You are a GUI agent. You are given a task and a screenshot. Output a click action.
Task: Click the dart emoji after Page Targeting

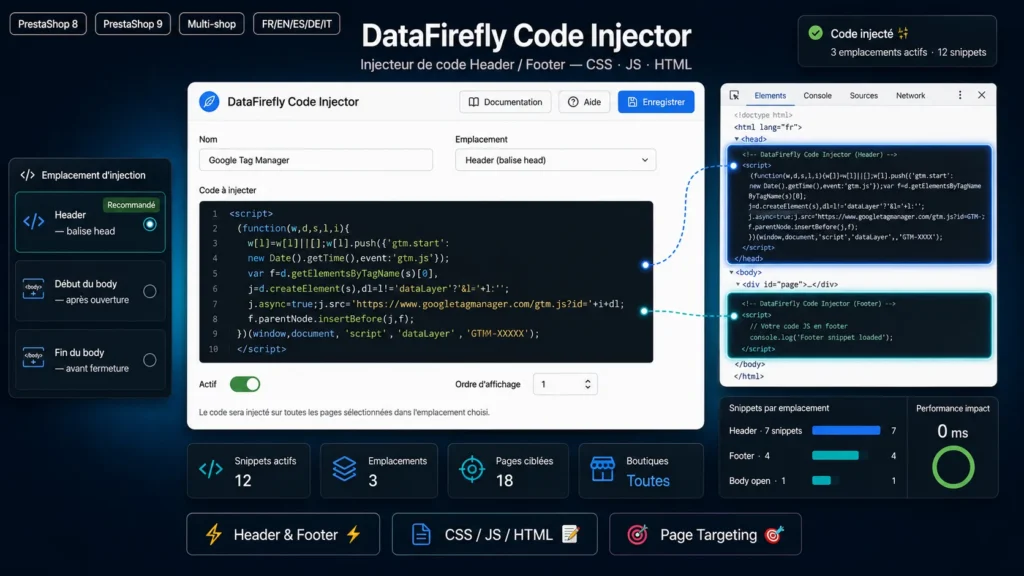(774, 534)
